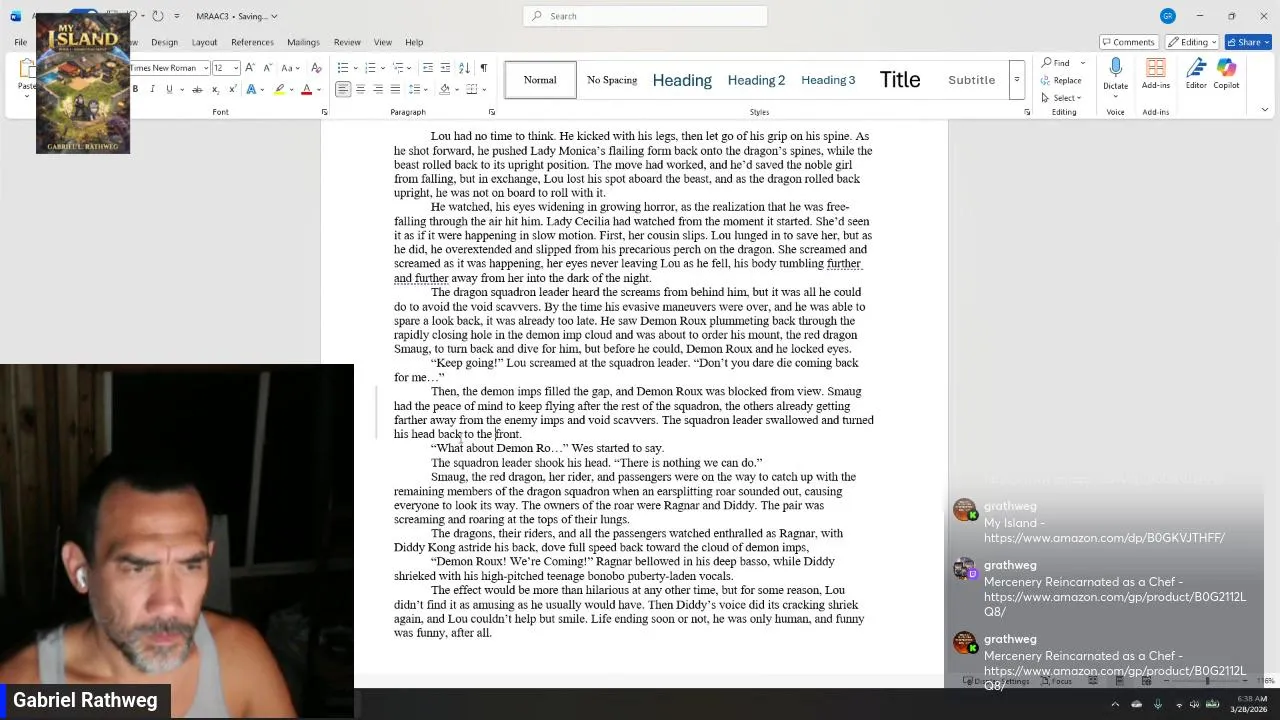Open Styles pane launcher arrow
Viewport: 1280px width, 720px height.
tap(1027, 112)
